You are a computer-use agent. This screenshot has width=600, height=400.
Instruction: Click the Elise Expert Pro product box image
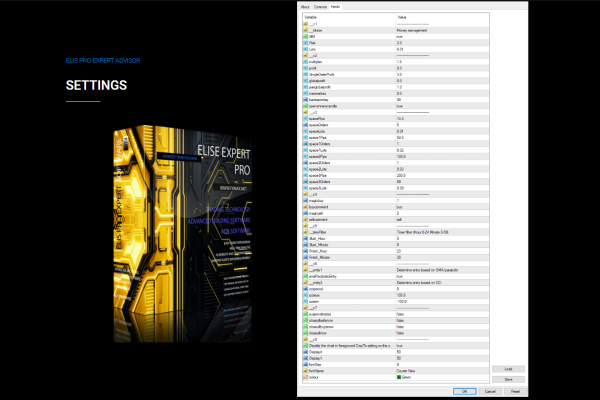coord(183,233)
